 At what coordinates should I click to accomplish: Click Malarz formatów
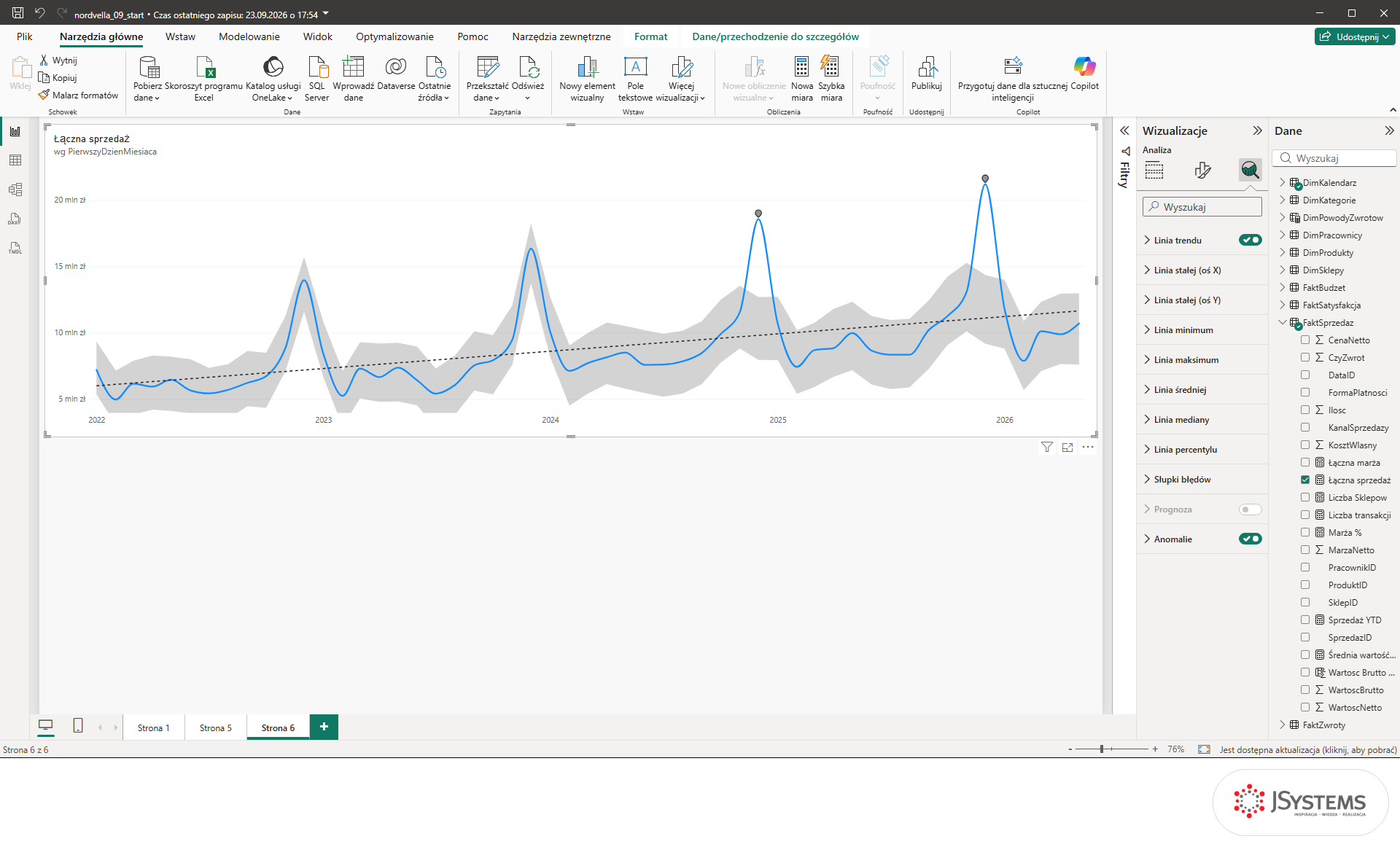(79, 95)
